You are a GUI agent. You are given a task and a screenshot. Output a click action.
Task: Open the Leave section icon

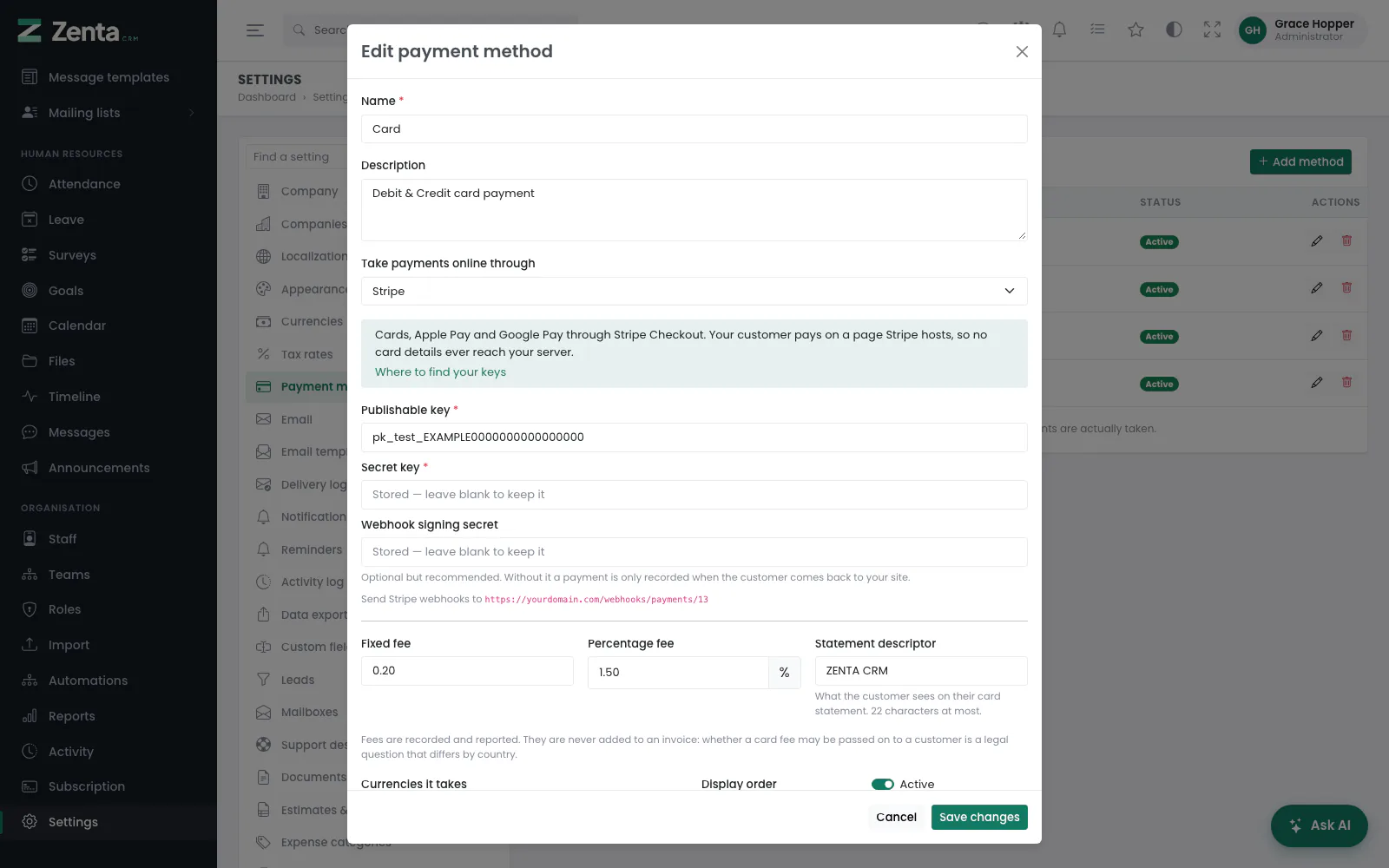coord(30,220)
